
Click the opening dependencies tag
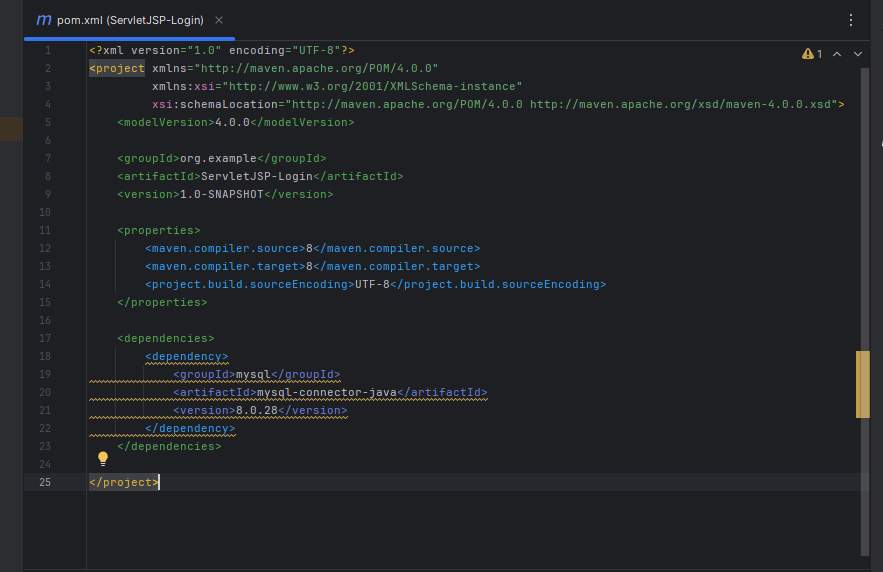pyautogui.click(x=165, y=338)
